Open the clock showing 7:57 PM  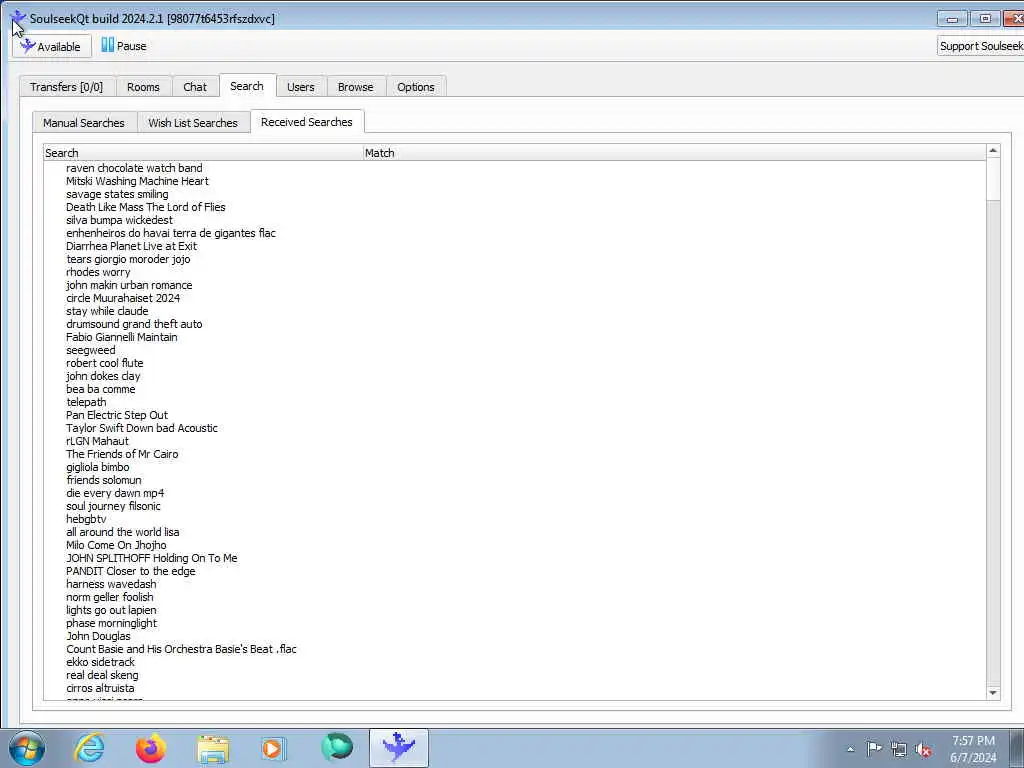[x=973, y=749]
